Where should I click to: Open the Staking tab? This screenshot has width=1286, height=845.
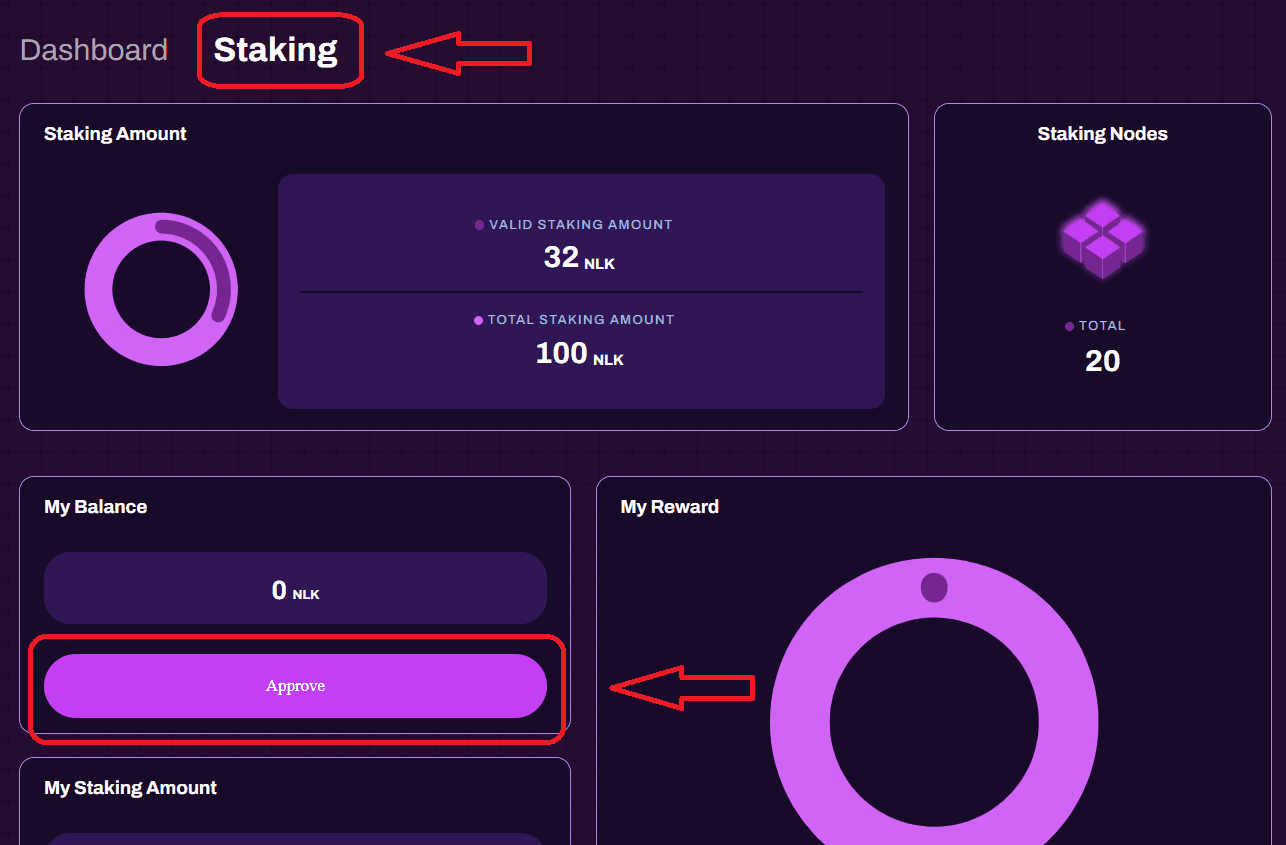(276, 50)
